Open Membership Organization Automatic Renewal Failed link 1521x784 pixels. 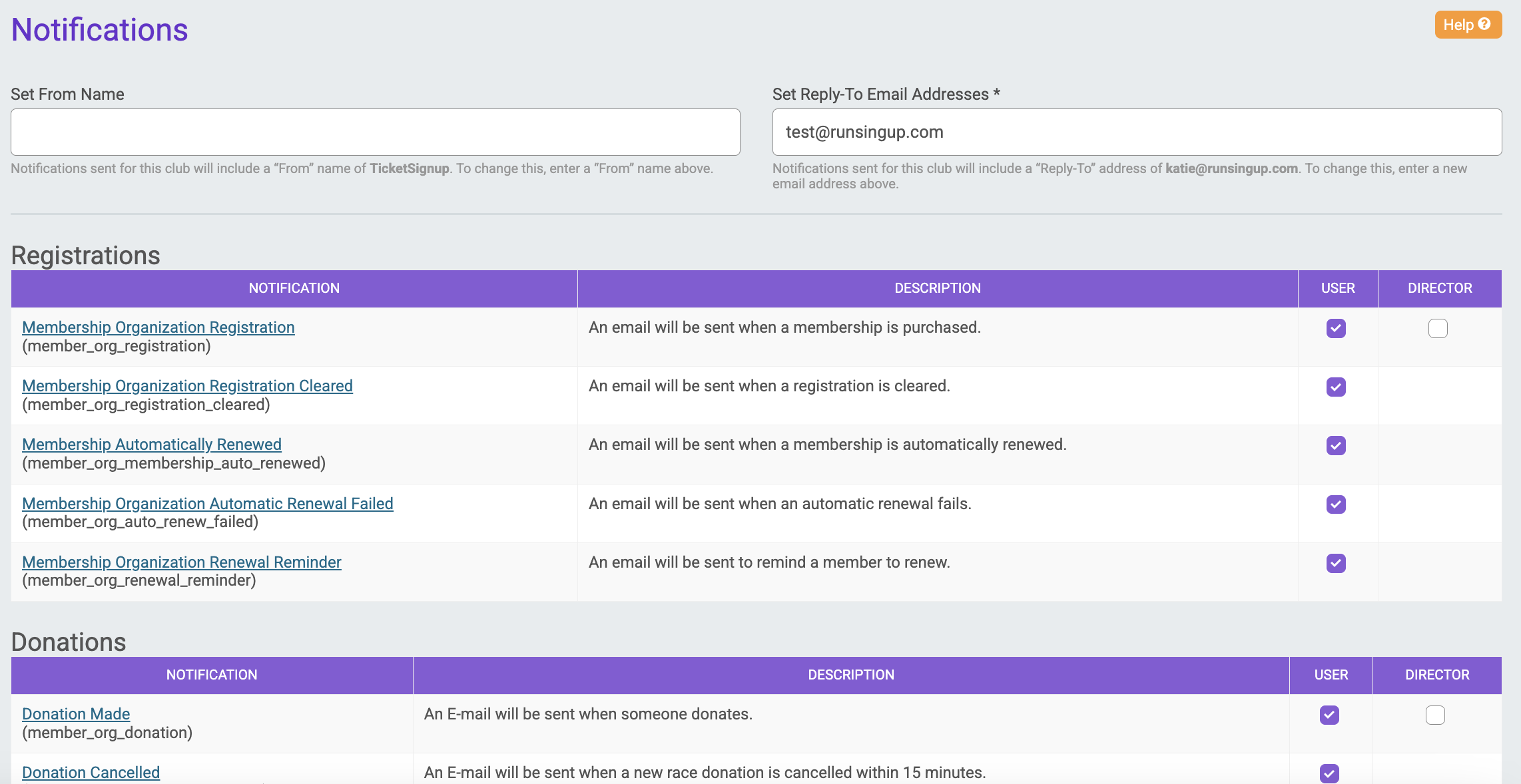(208, 504)
